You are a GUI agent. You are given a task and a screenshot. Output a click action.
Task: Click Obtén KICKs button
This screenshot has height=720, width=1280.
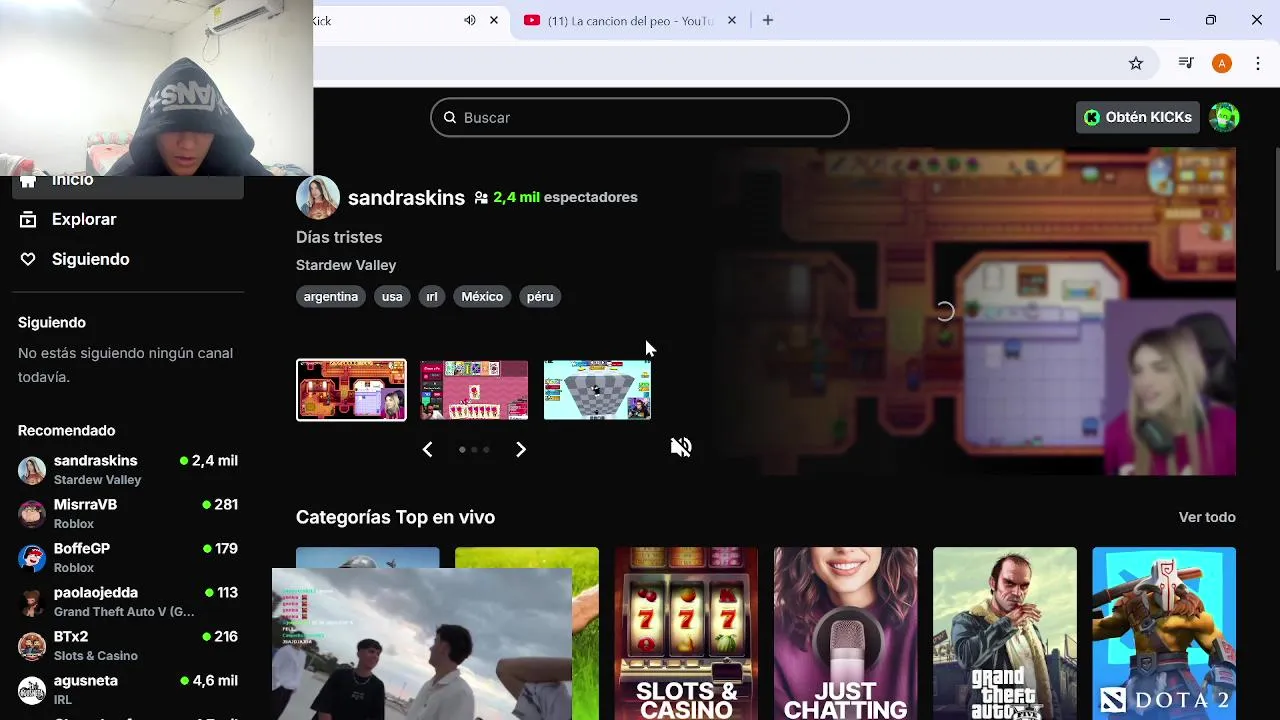click(x=1138, y=117)
